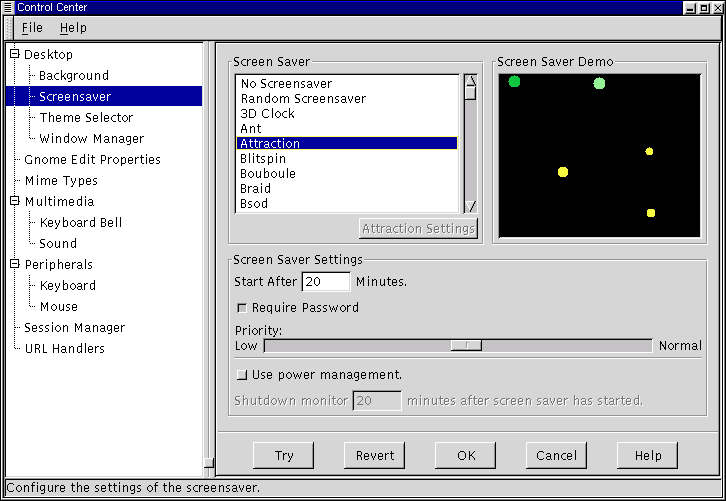Collapse the Multimedia tree node
The height and width of the screenshot is (501, 726).
click(x=14, y=201)
